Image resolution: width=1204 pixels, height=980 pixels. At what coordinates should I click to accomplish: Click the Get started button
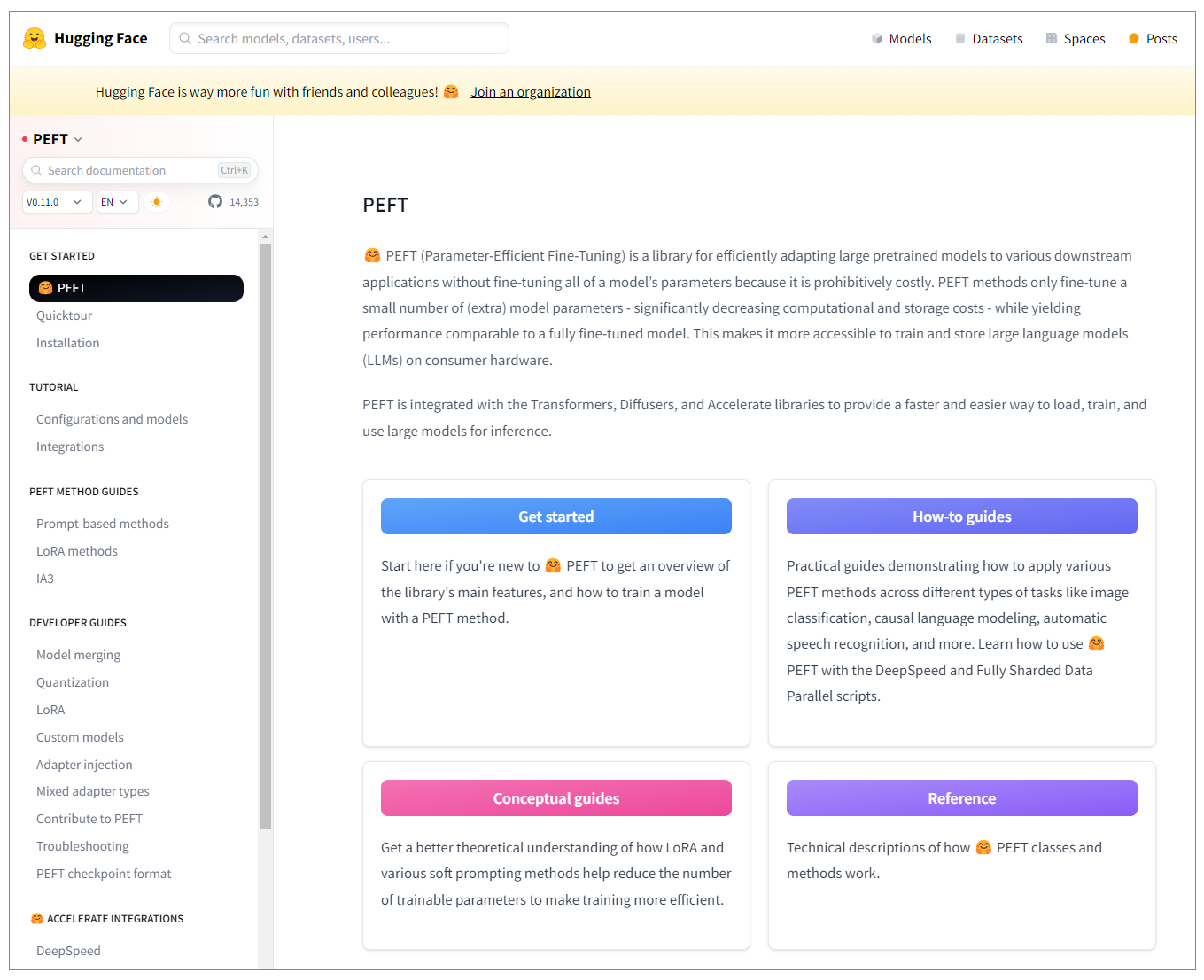tap(555, 517)
